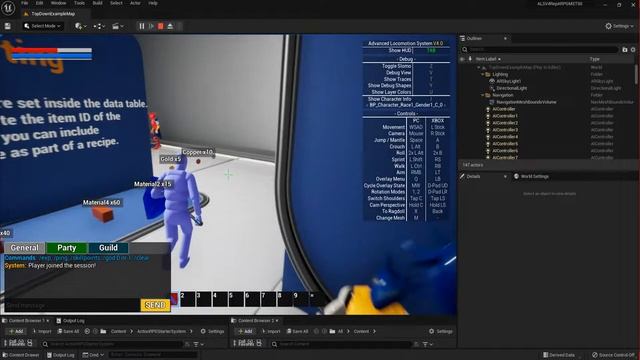Open the blueprints toolbar dropdown
The image size is (640, 360).
pyautogui.click(x=99, y=26)
